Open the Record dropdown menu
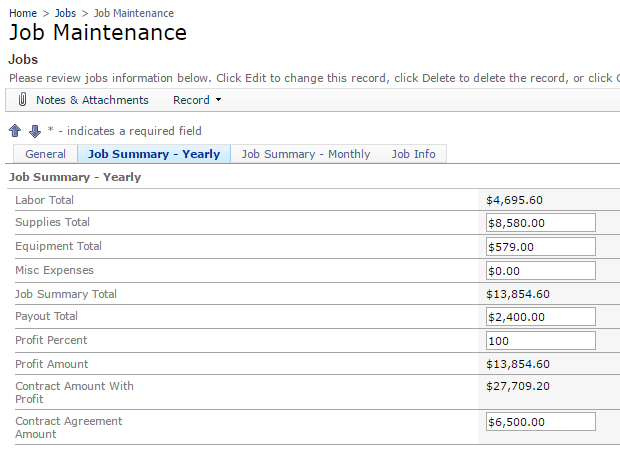The height and width of the screenshot is (456, 620). pos(197,100)
